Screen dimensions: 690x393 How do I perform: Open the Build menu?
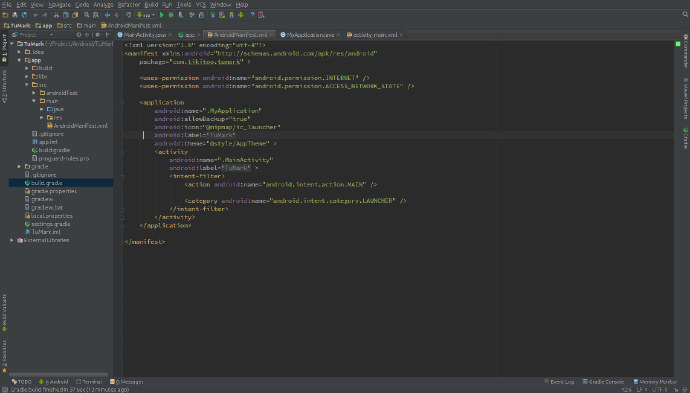coord(151,4)
